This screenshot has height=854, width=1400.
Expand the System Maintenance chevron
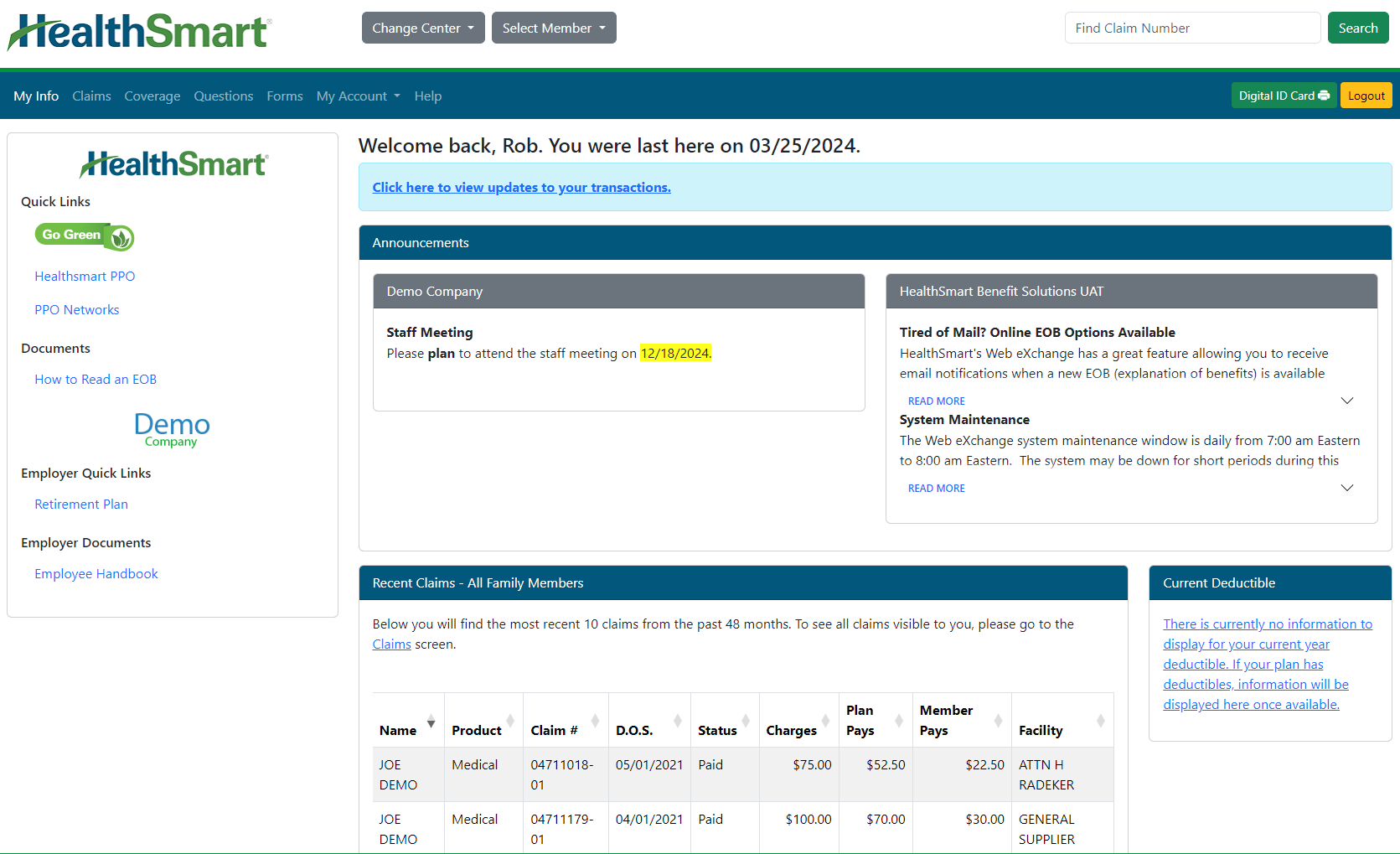(1347, 488)
